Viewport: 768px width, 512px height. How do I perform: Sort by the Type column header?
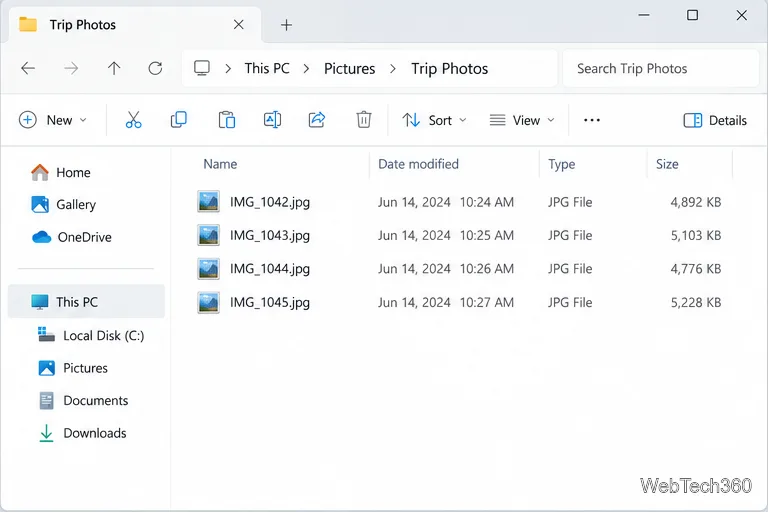click(x=561, y=164)
